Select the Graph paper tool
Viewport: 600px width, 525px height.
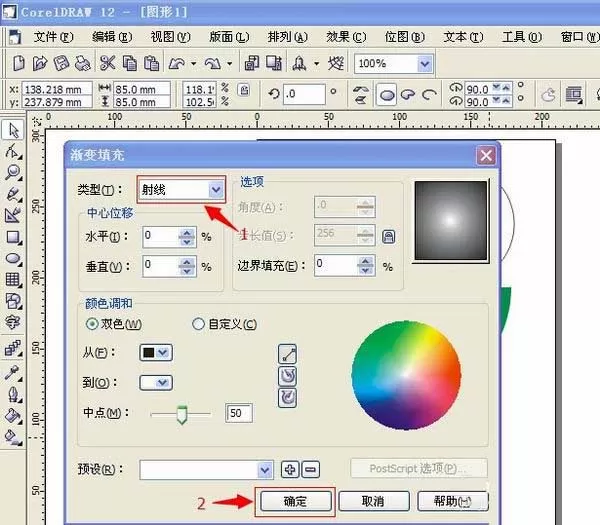click(13, 280)
